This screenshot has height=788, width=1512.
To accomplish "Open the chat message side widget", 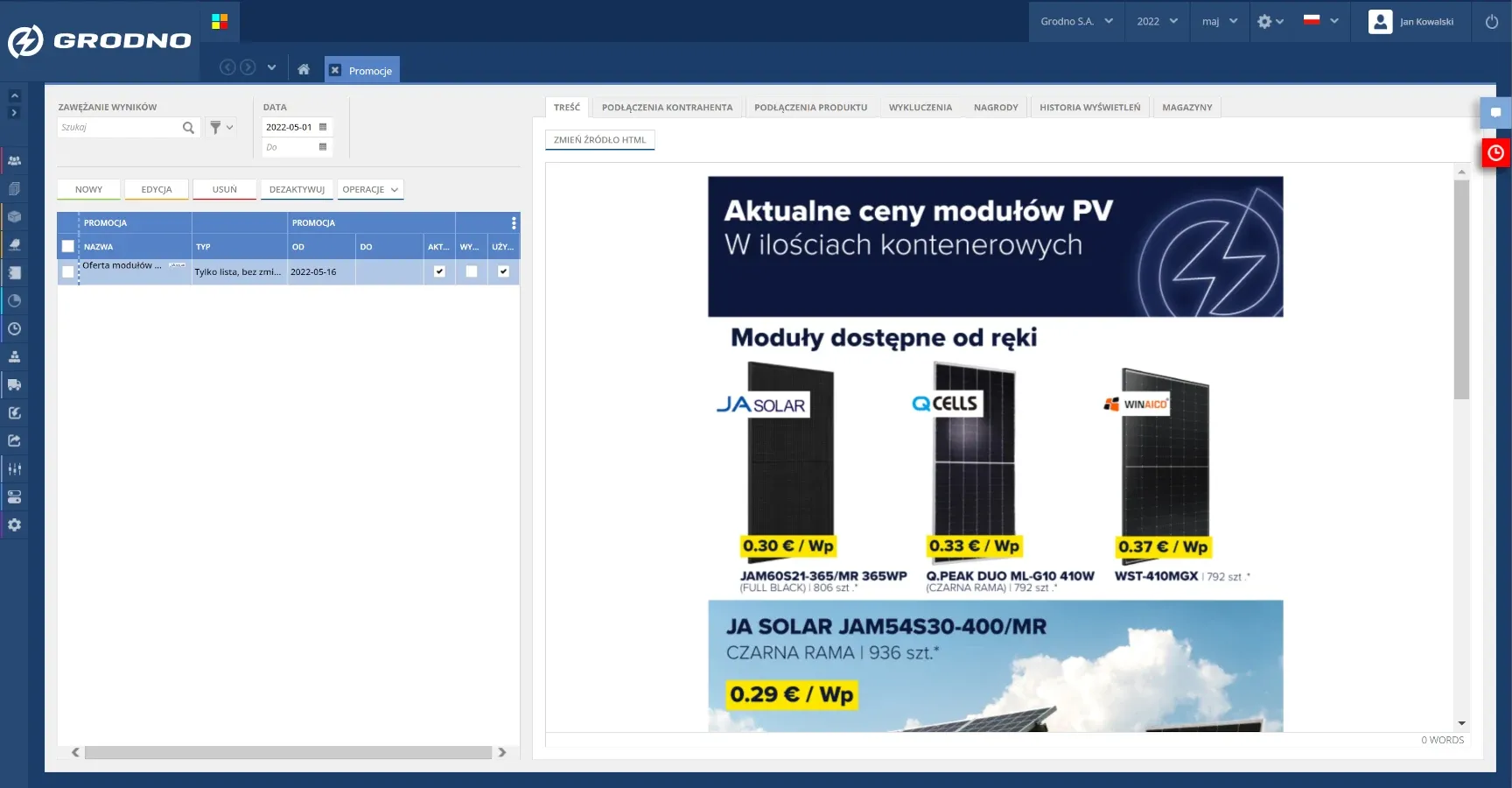I will click(x=1495, y=113).
